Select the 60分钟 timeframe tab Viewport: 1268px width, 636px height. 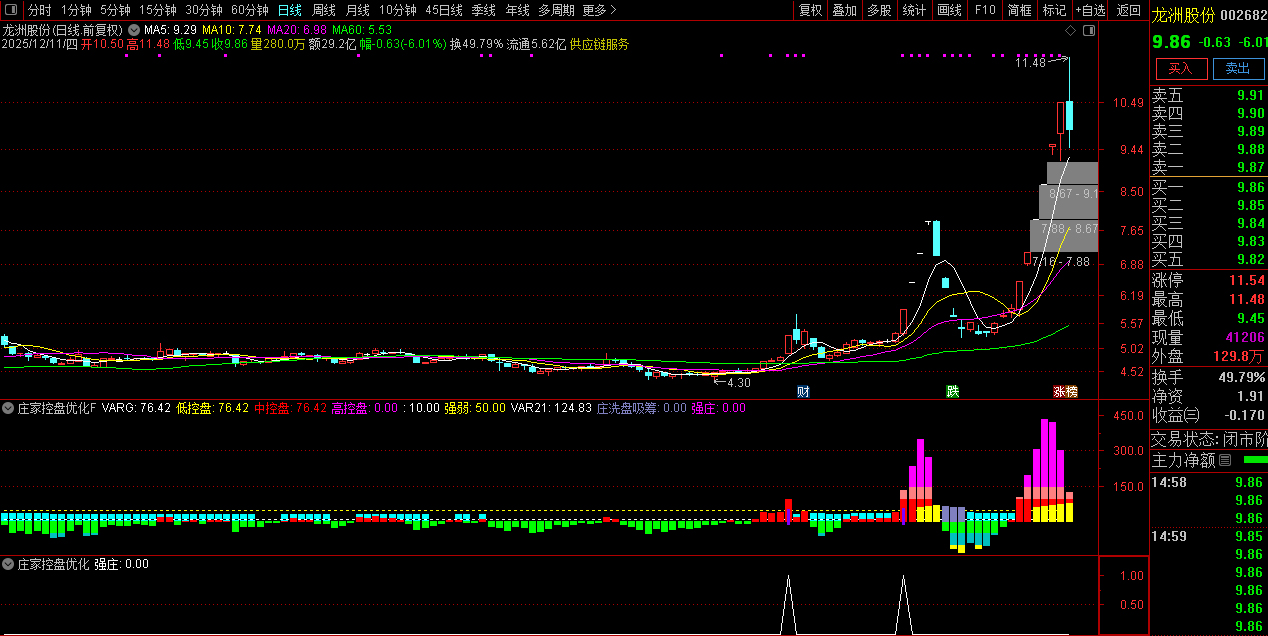250,10
